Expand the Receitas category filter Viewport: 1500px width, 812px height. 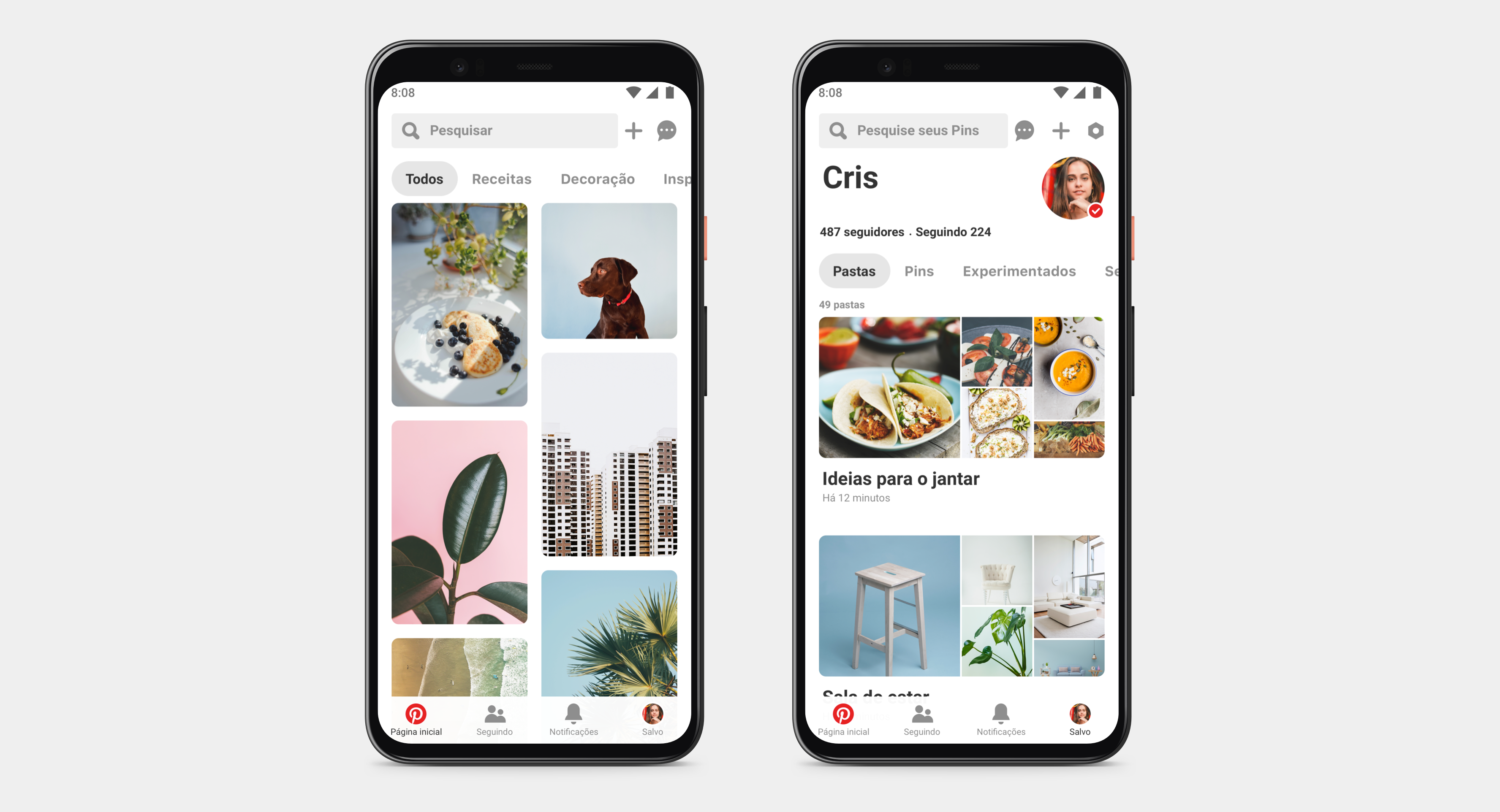click(x=503, y=178)
